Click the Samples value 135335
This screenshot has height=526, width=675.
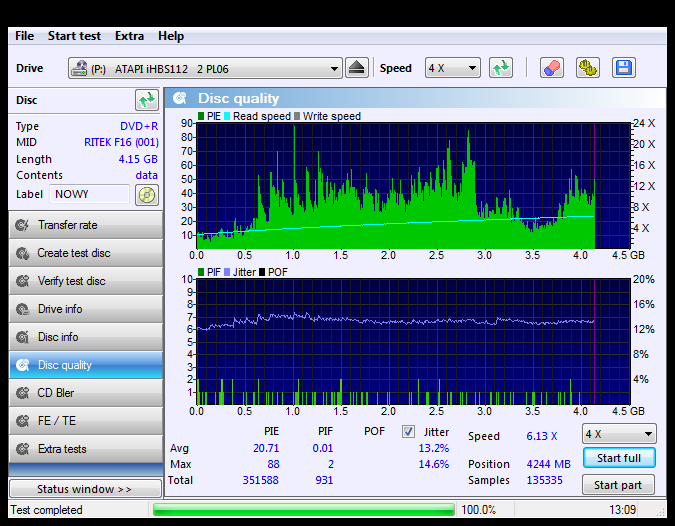click(544, 480)
